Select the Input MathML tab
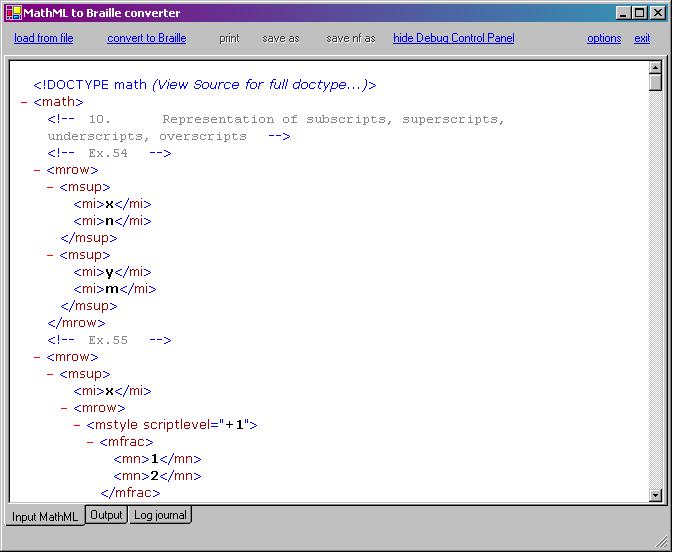 (x=45, y=516)
